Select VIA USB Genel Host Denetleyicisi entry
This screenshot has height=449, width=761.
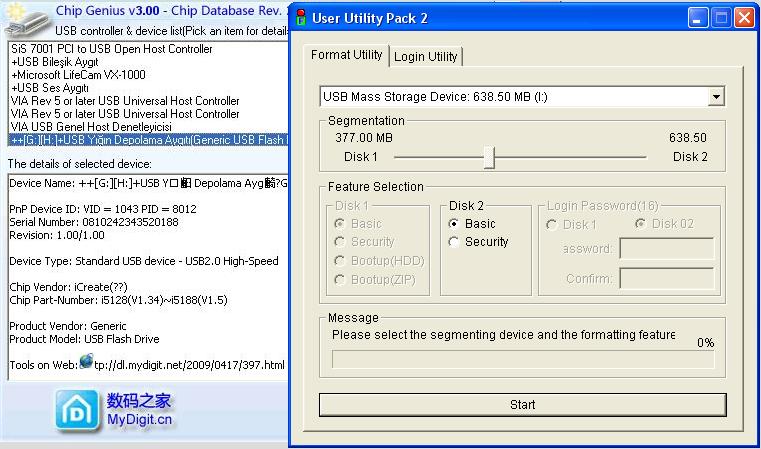pos(91,127)
